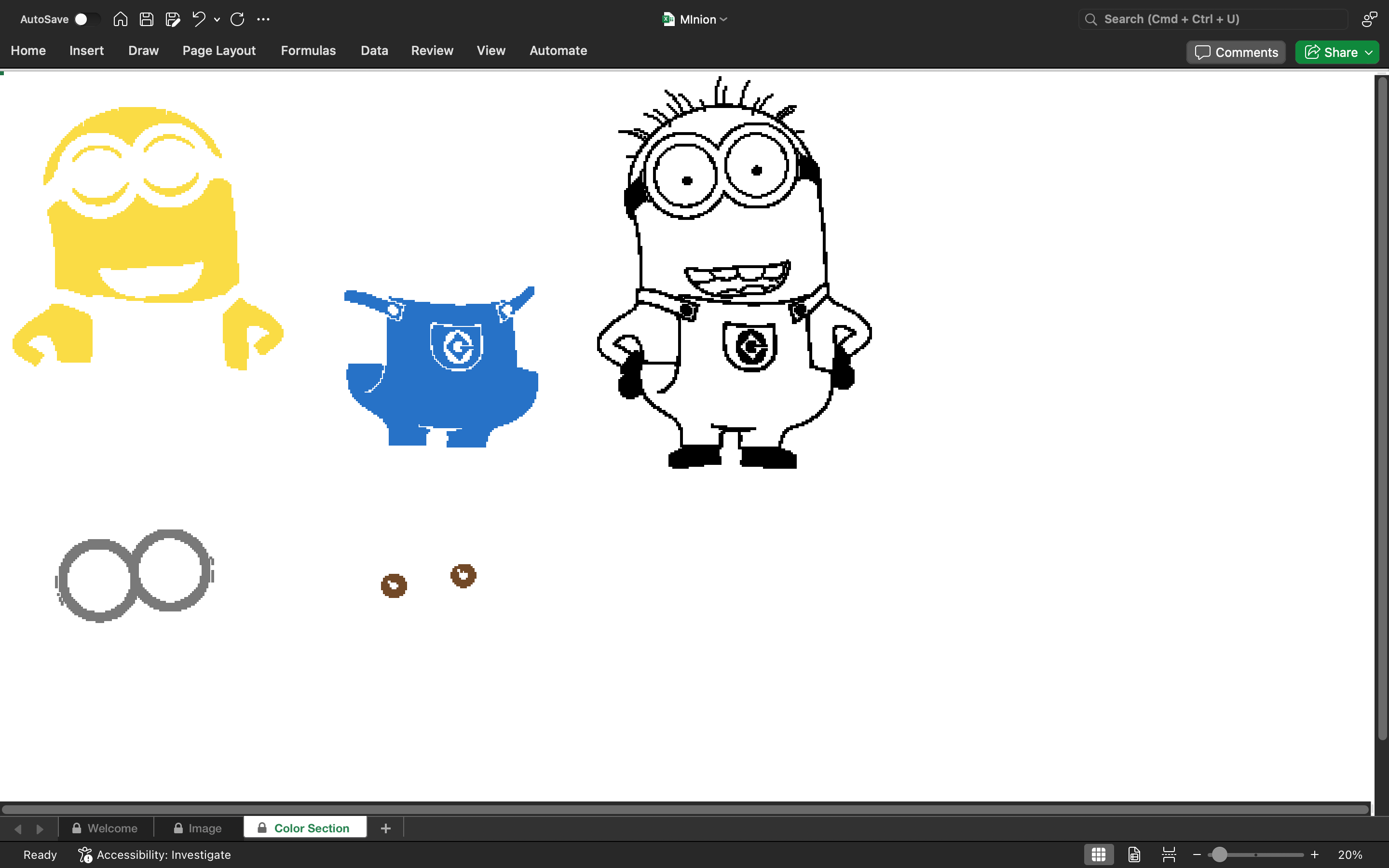Open the View ribbon tab

(x=491, y=51)
